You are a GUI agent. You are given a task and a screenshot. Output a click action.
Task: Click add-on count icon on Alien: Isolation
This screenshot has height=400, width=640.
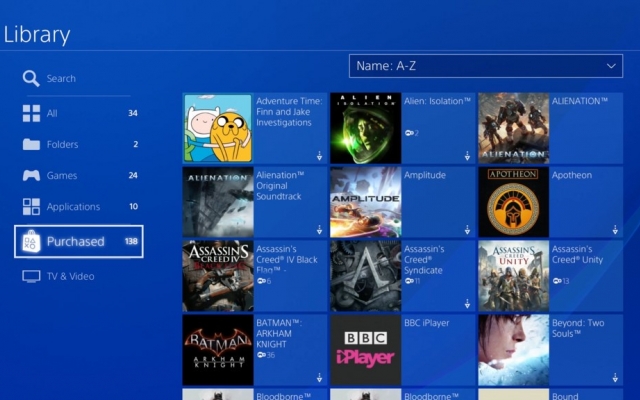tap(409, 133)
